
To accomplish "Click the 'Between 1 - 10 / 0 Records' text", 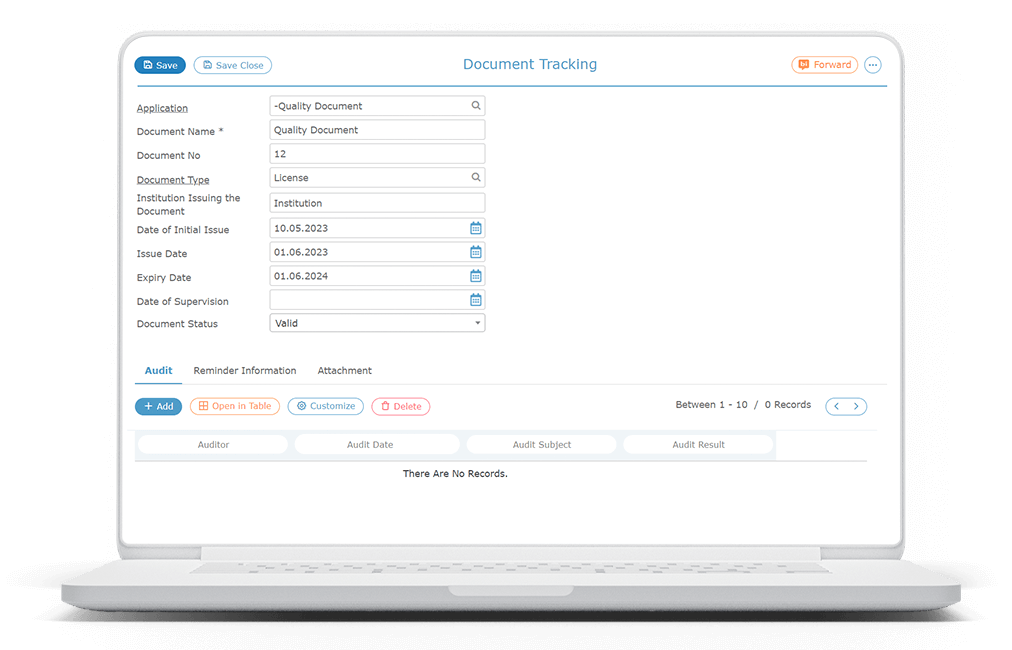I will coord(743,405).
